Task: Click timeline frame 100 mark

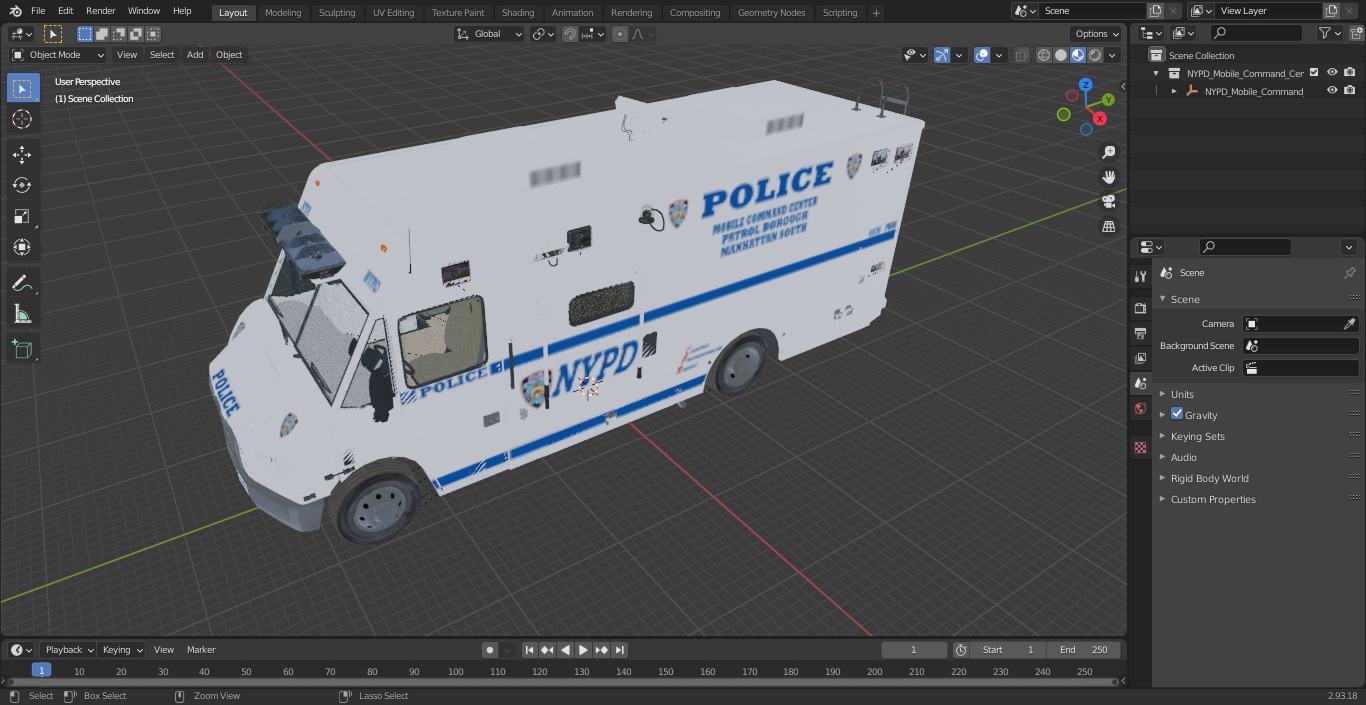Action: pyautogui.click(x=455, y=671)
